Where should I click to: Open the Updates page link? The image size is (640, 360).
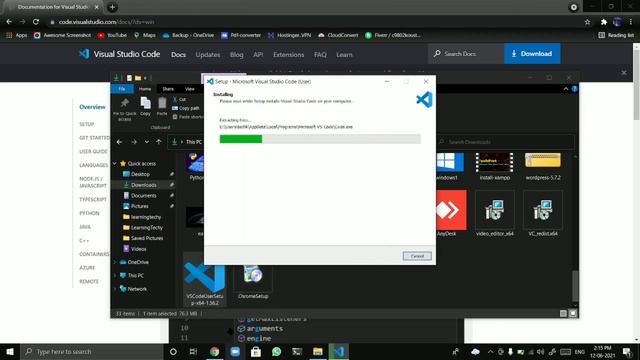point(208,54)
